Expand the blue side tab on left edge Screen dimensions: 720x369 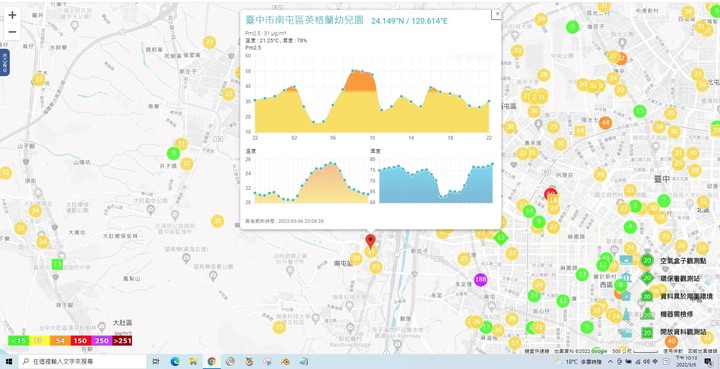pos(4,62)
